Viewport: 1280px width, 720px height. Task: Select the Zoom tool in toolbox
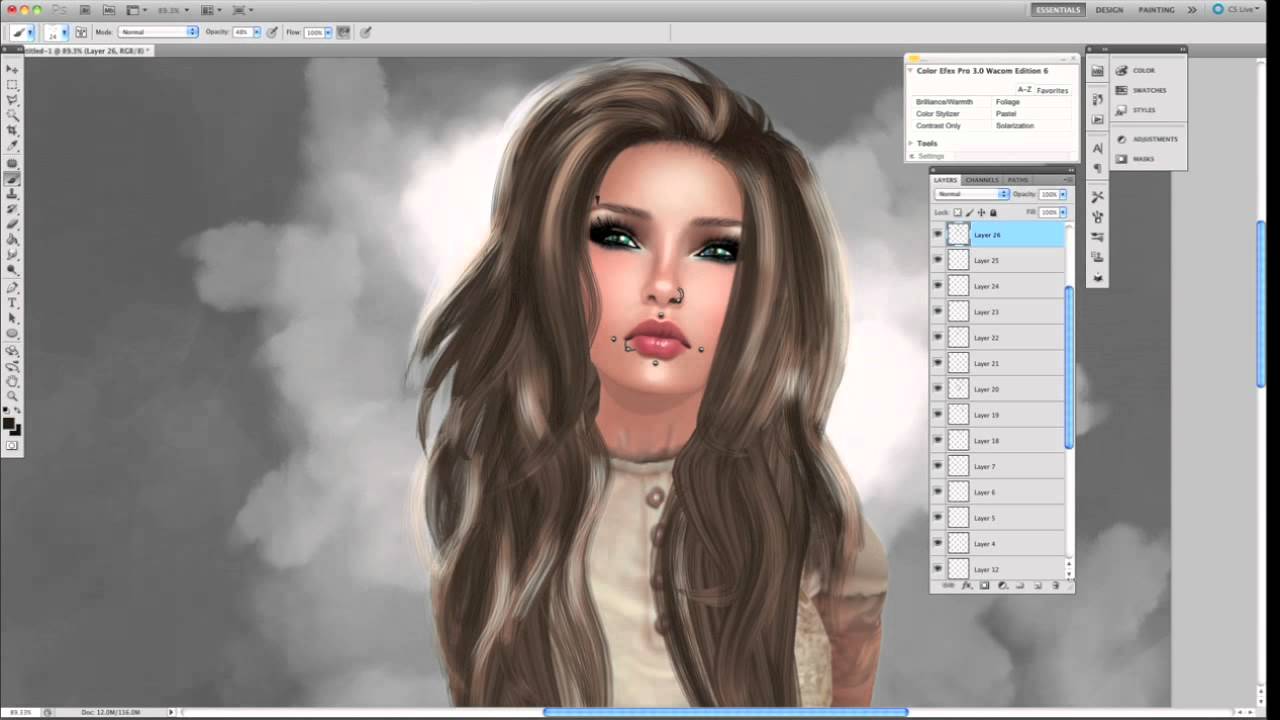(12, 396)
